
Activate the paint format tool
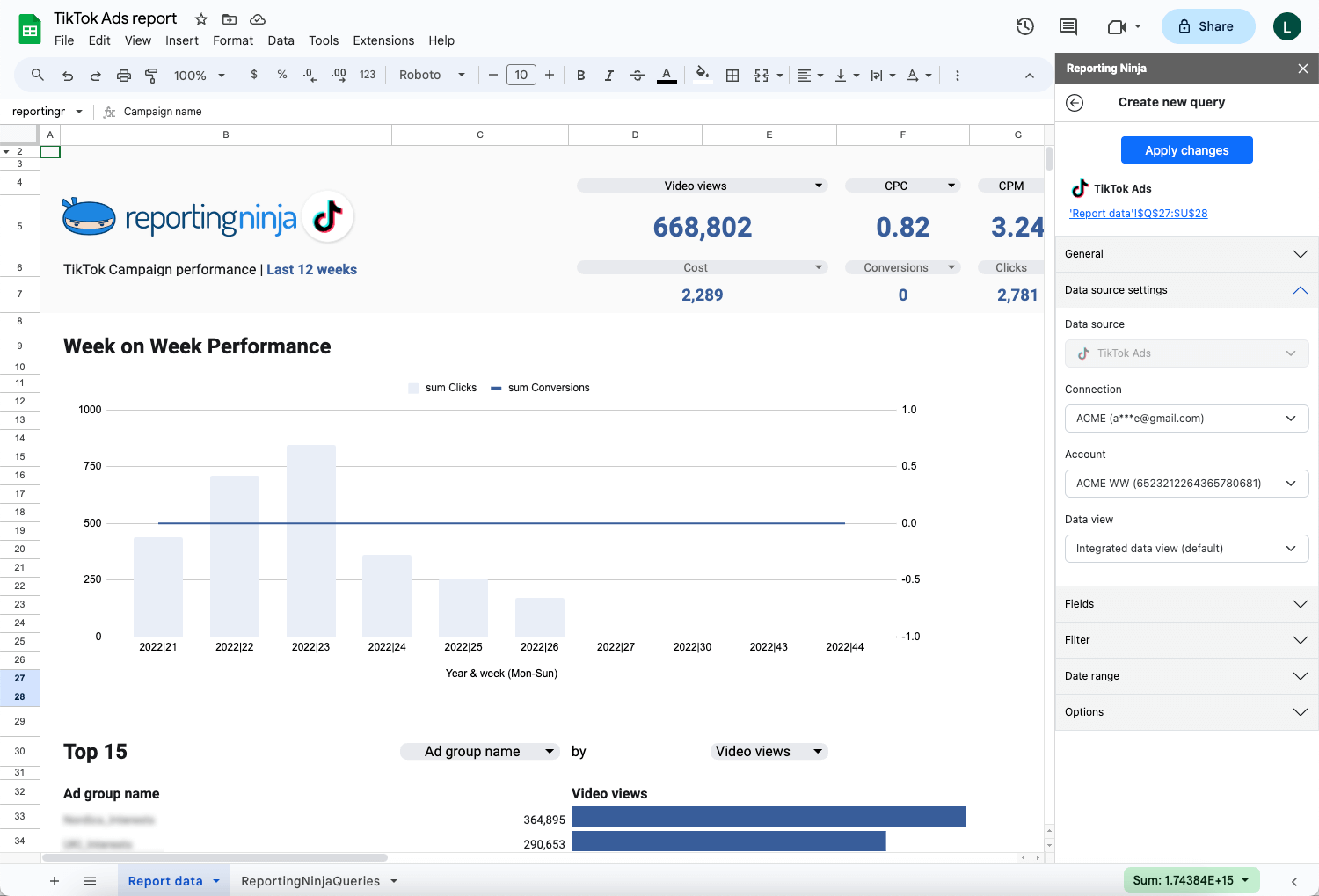(x=151, y=76)
